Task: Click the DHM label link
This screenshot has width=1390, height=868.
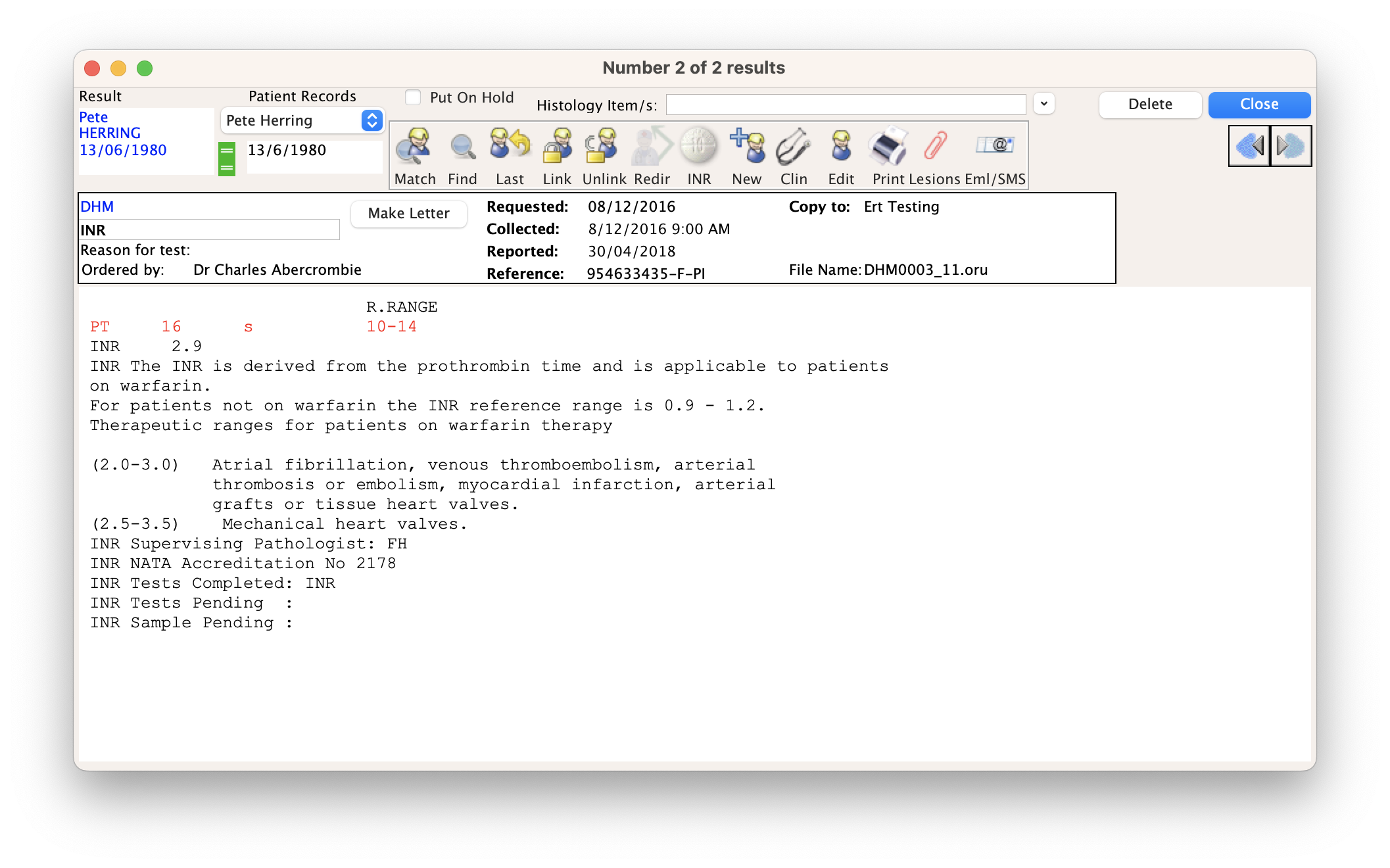Action: (x=96, y=206)
